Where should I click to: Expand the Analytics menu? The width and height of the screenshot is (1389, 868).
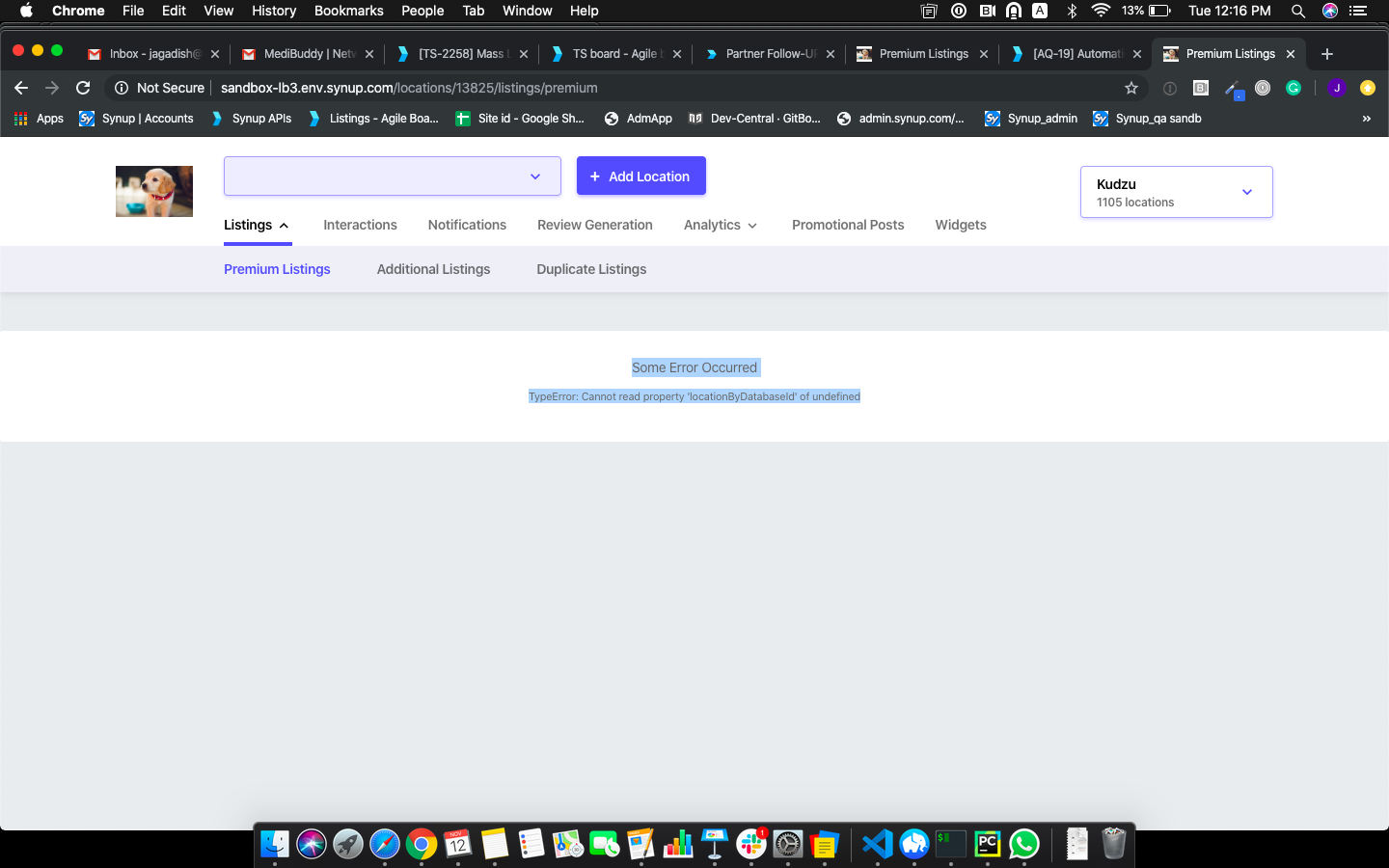721,225
